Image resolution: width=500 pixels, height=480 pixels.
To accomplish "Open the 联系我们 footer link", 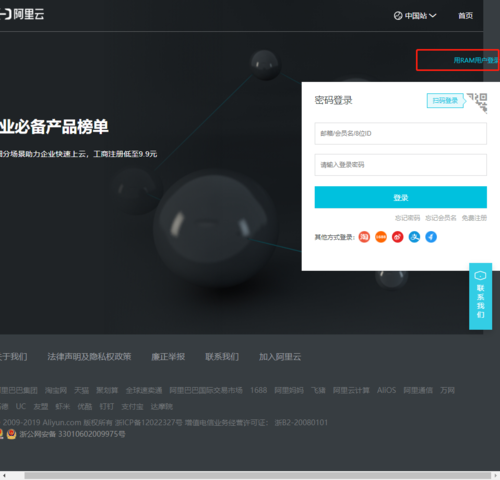I will tap(222, 357).
